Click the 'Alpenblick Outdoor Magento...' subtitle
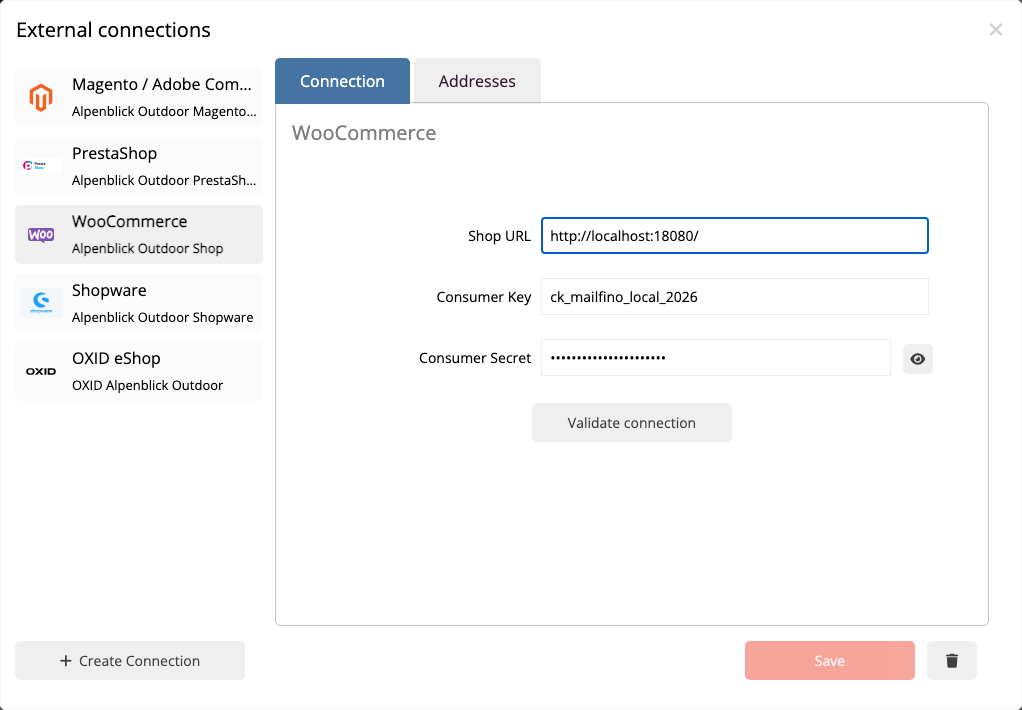This screenshot has width=1022, height=710. (164, 111)
